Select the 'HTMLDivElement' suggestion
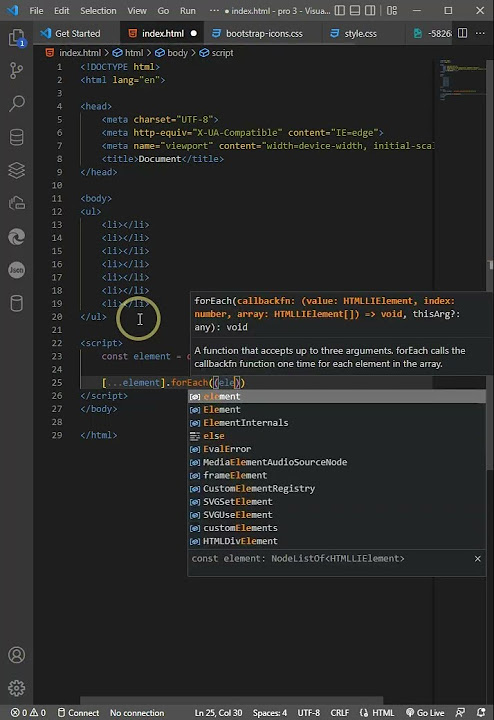Screen dimensions: 494x720 click(x=337, y=541)
